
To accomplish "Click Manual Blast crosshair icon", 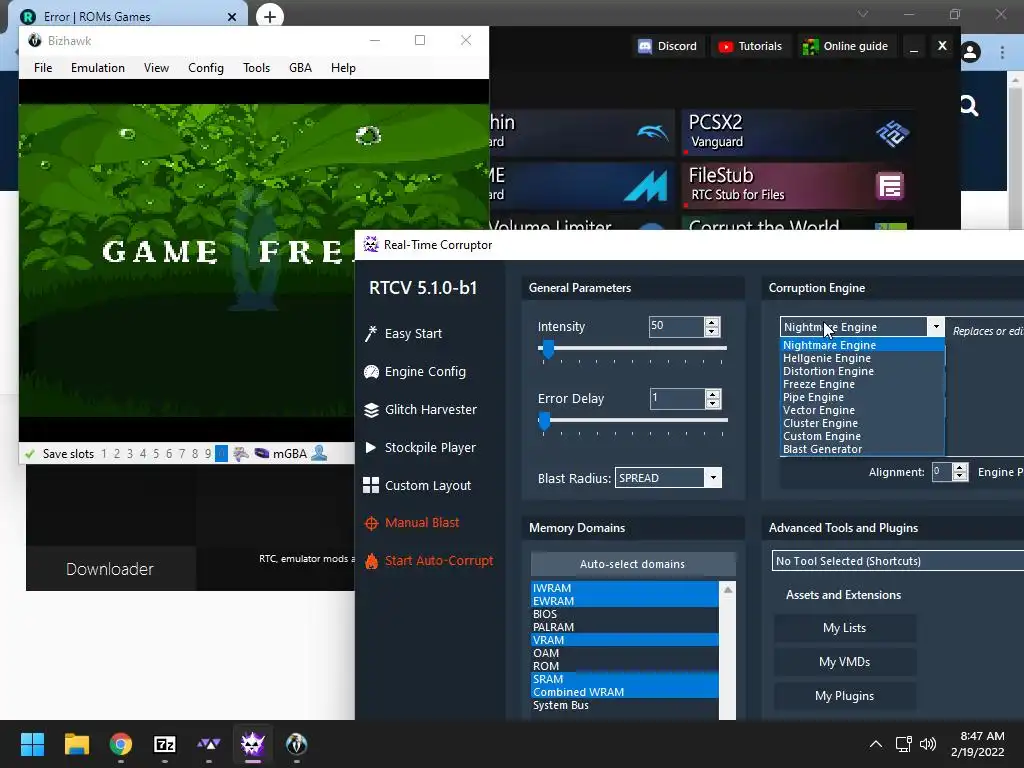I will tap(371, 523).
